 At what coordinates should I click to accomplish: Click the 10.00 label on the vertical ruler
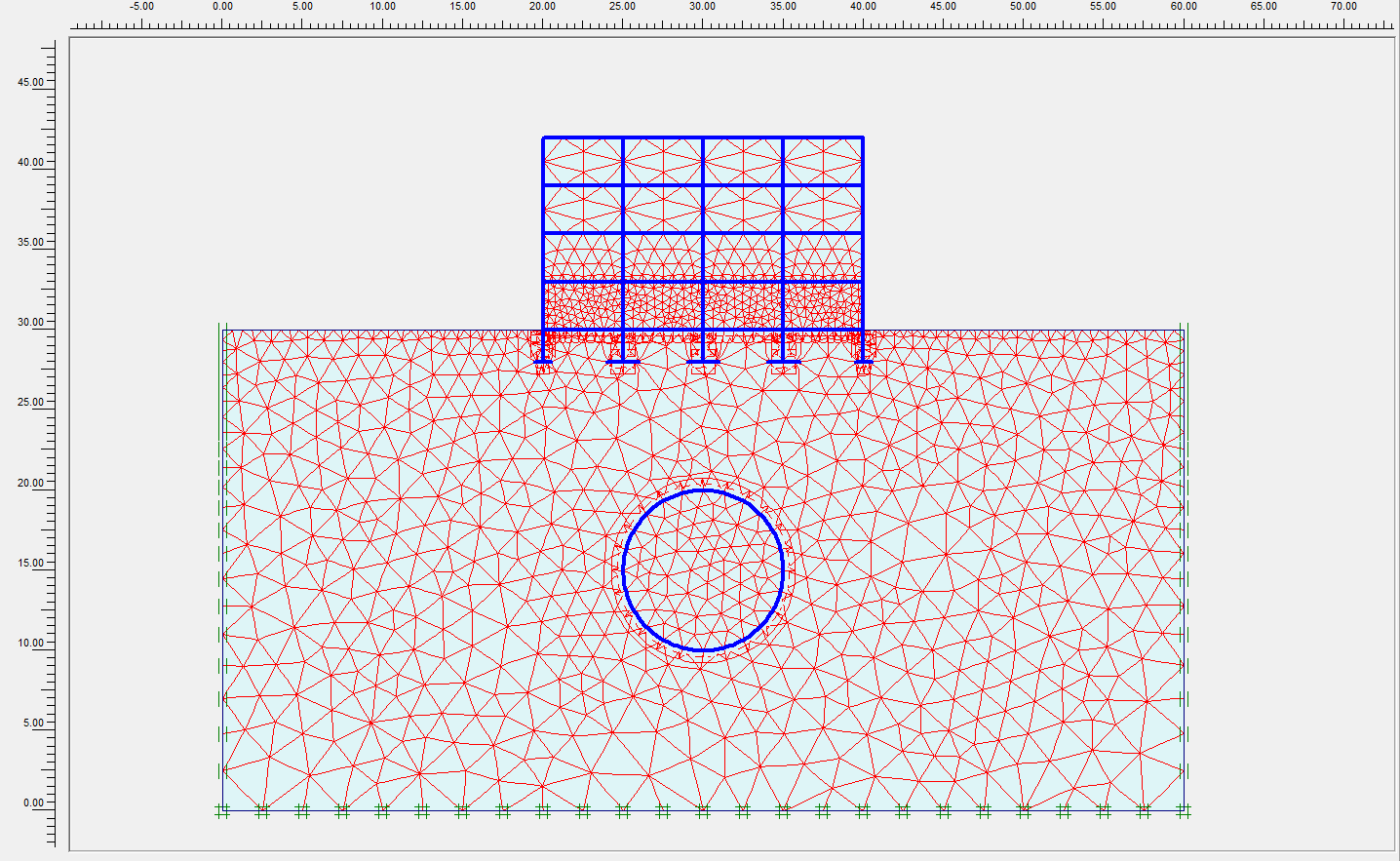point(30,643)
